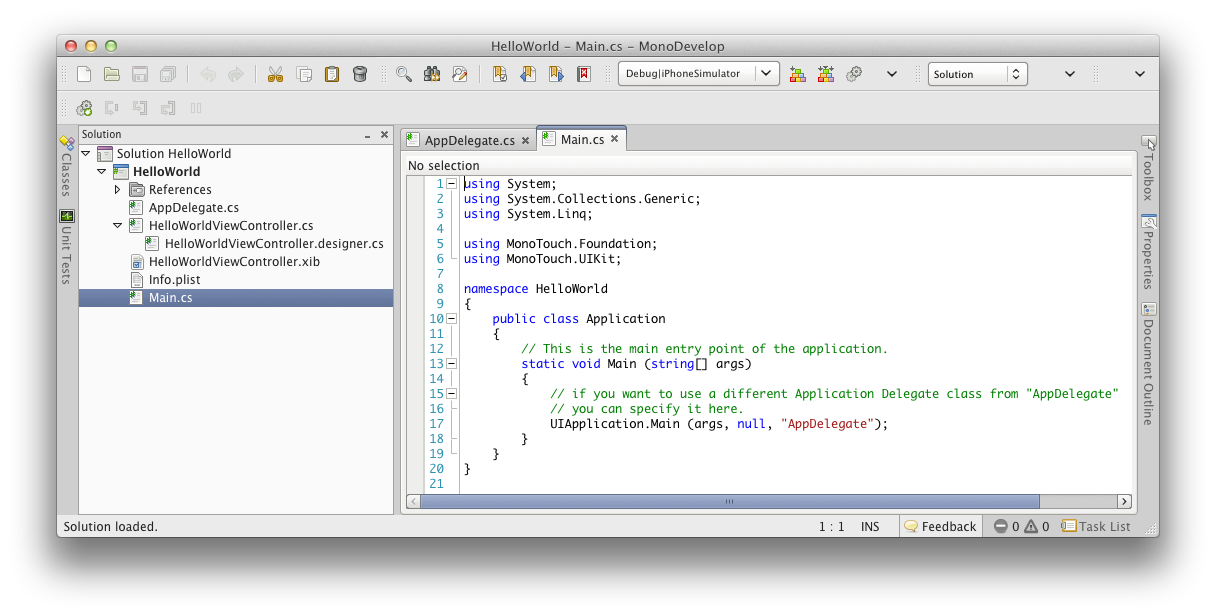Screen dimensions: 1216x616
Task: Click the Paste clipboard icon
Action: [x=331, y=73]
